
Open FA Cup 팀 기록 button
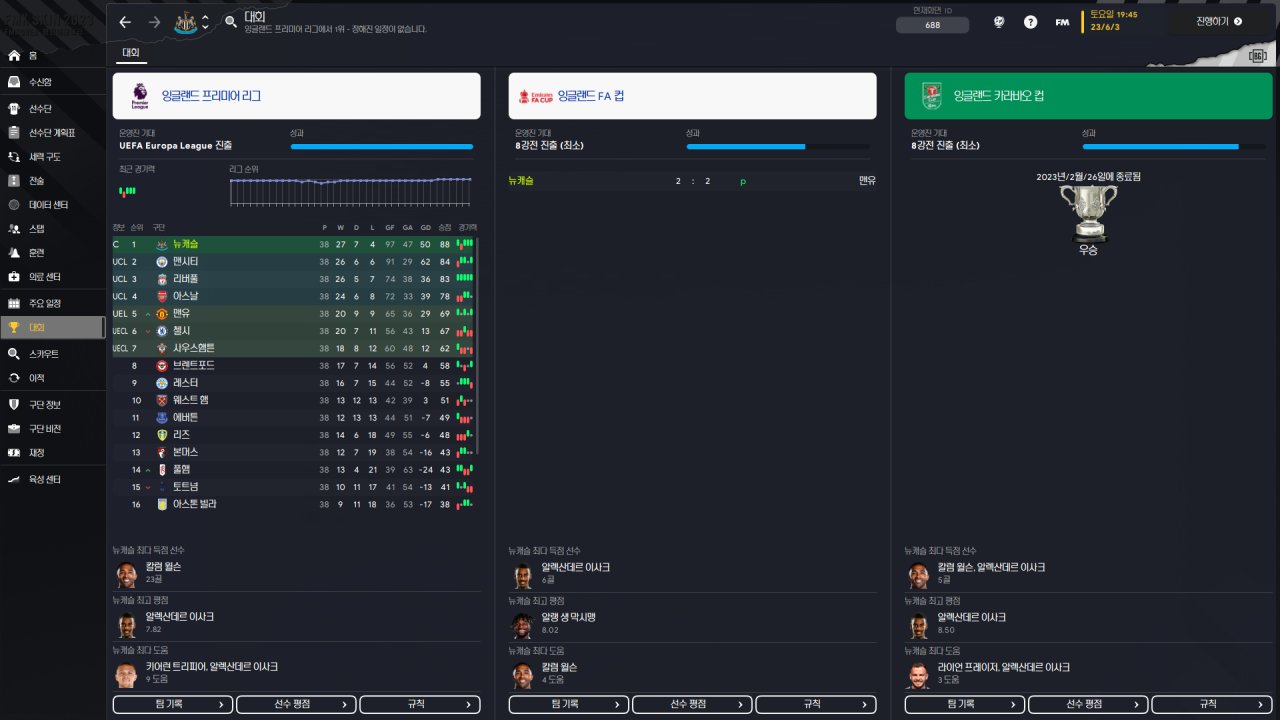[x=569, y=704]
